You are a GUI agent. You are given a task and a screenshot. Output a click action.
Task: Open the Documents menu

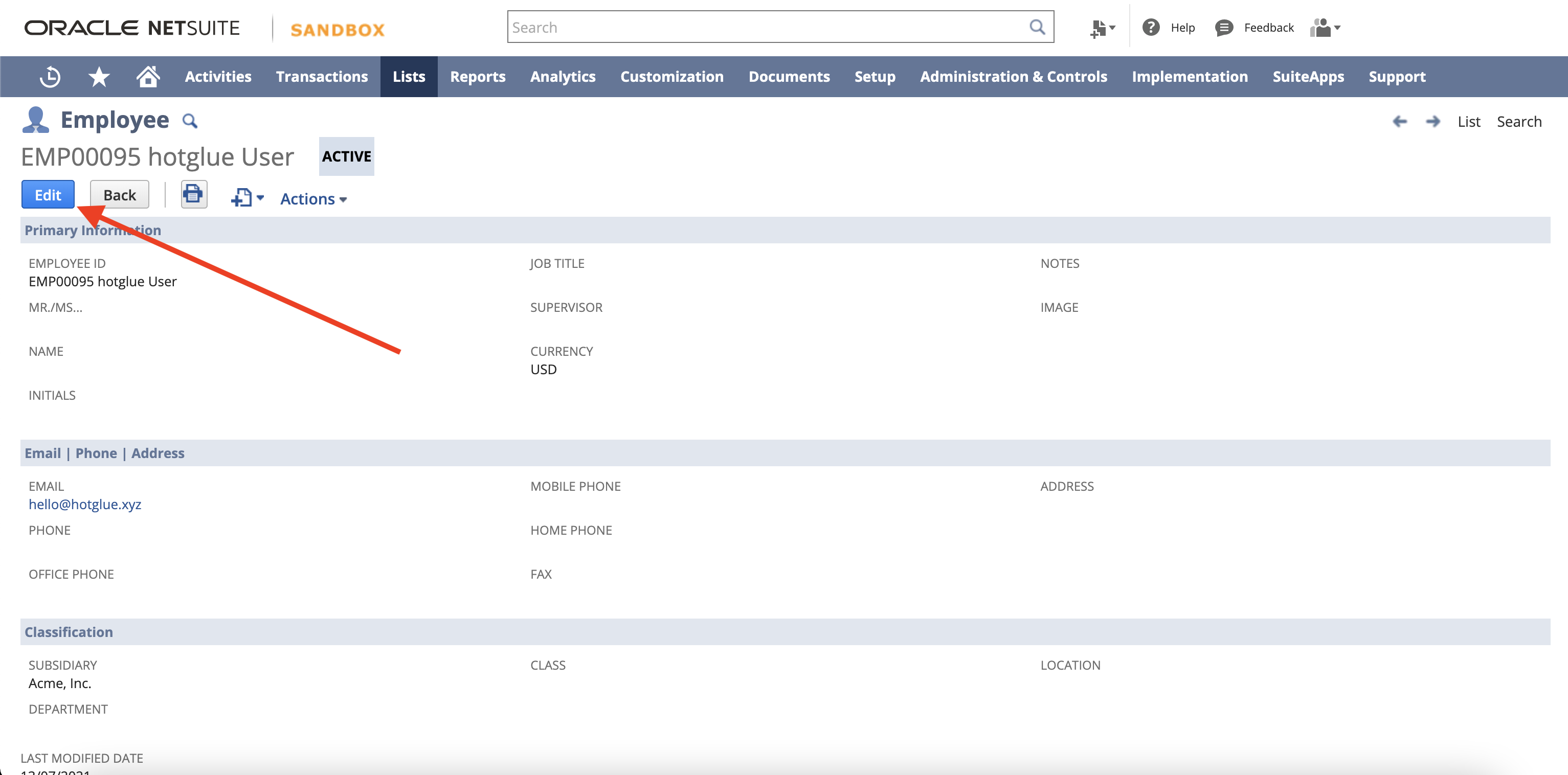790,77
